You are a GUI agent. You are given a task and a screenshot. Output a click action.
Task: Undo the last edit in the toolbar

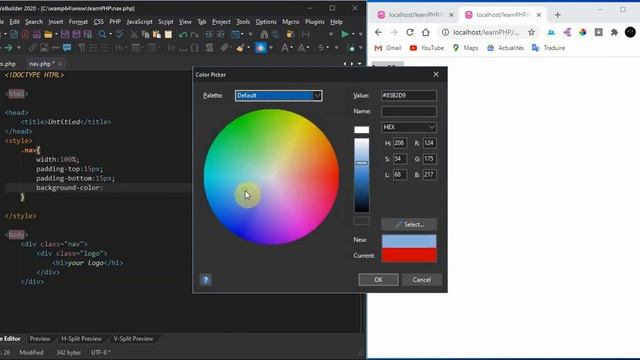(182, 34)
